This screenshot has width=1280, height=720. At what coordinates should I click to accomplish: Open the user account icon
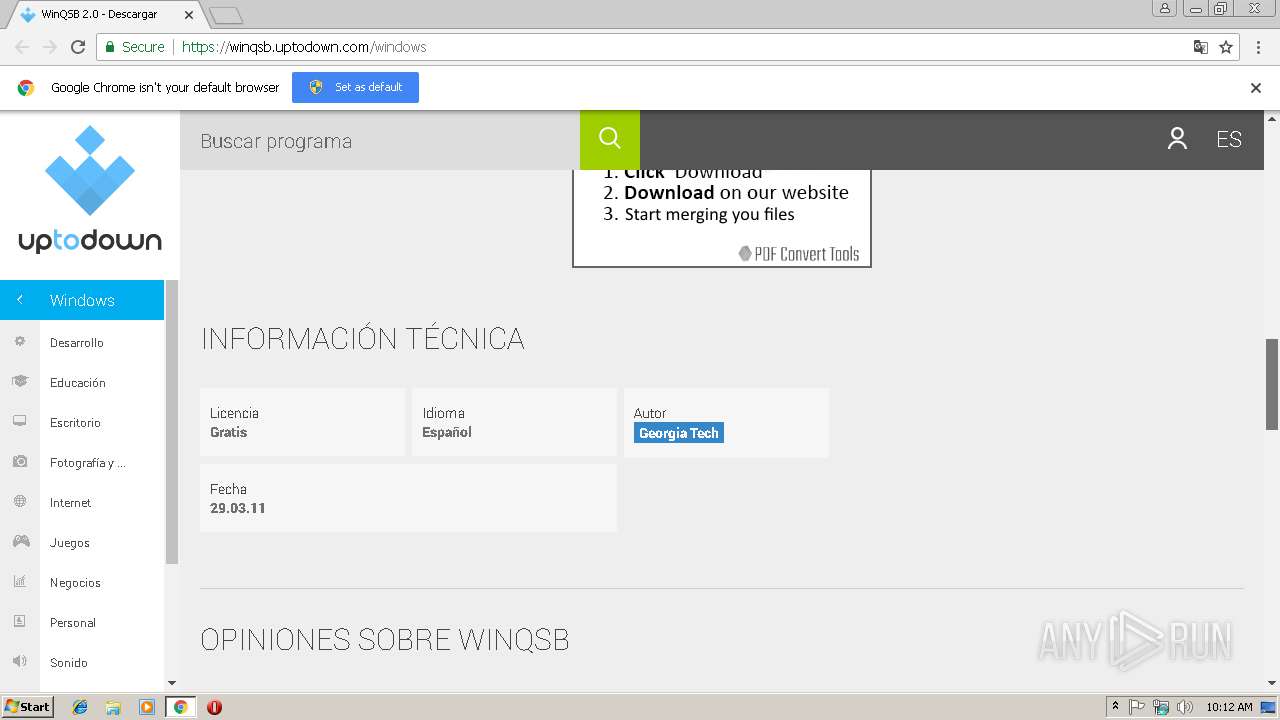tap(1177, 139)
